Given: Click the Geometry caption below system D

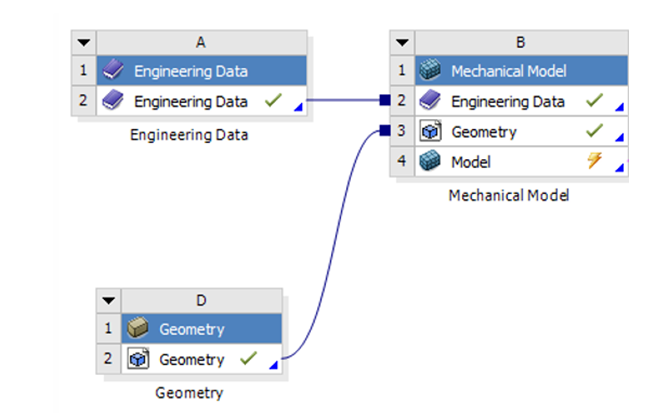Looking at the screenshot, I should [x=189, y=393].
